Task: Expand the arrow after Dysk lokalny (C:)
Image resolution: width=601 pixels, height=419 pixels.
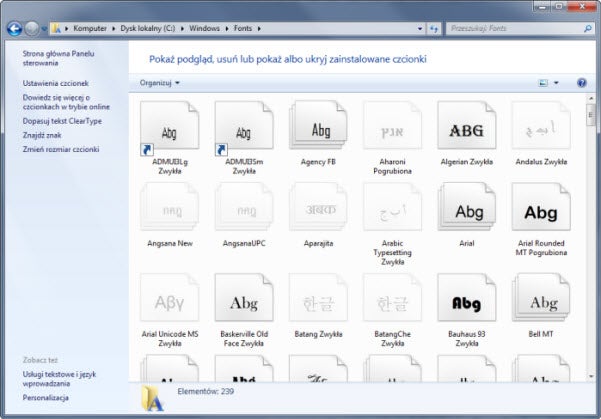Action: (182, 28)
